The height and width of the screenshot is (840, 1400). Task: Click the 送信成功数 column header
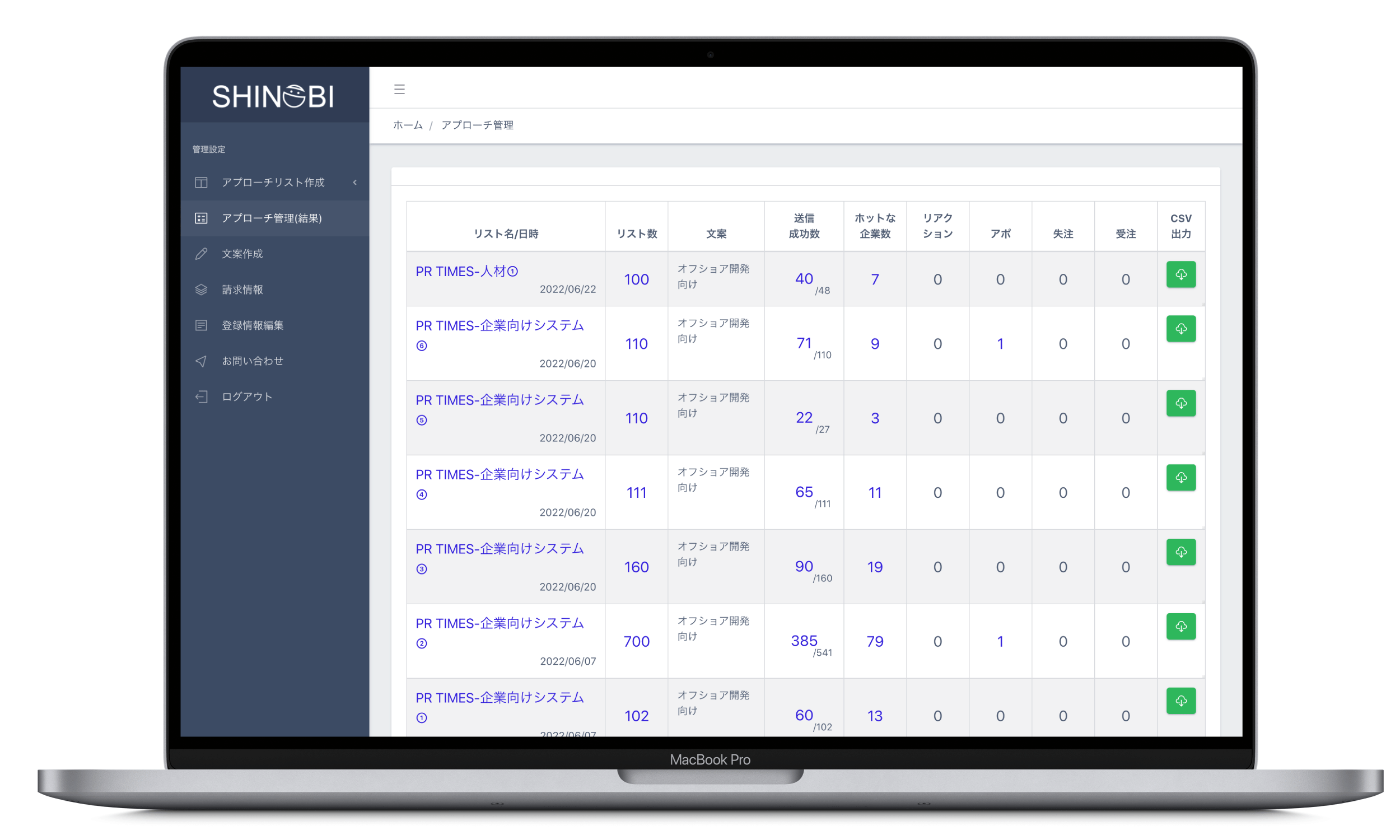click(x=804, y=226)
